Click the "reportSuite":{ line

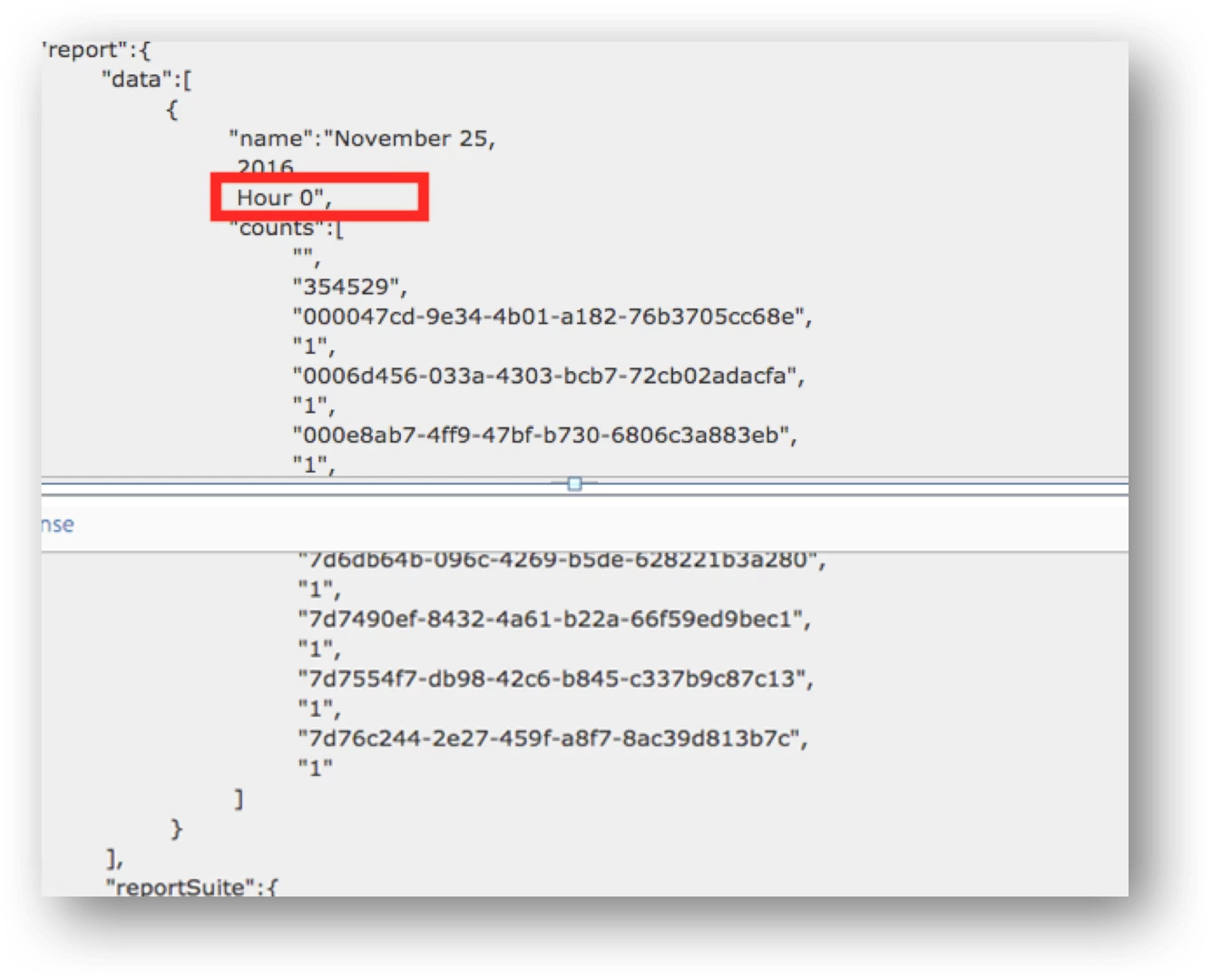[x=191, y=887]
